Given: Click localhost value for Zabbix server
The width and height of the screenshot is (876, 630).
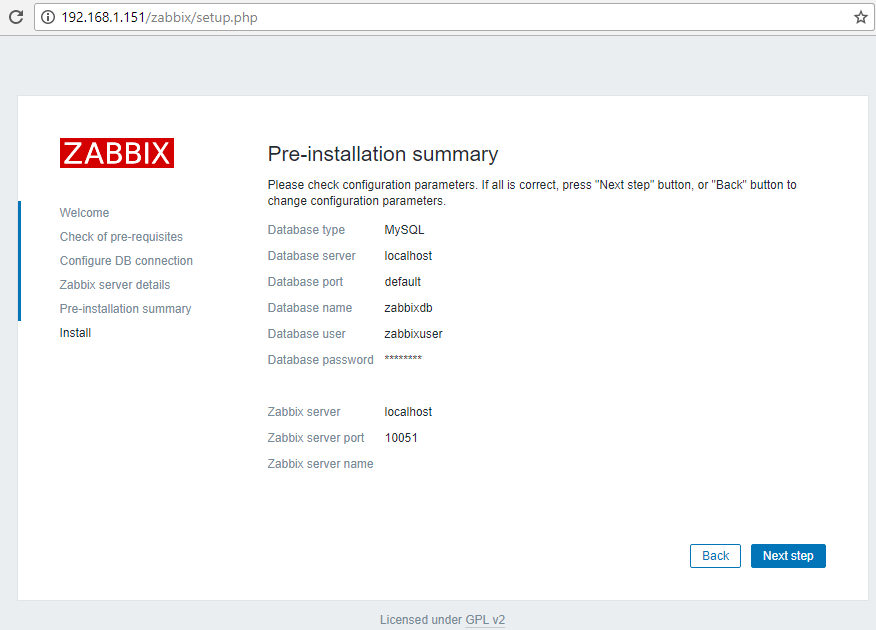Looking at the screenshot, I should 408,412.
